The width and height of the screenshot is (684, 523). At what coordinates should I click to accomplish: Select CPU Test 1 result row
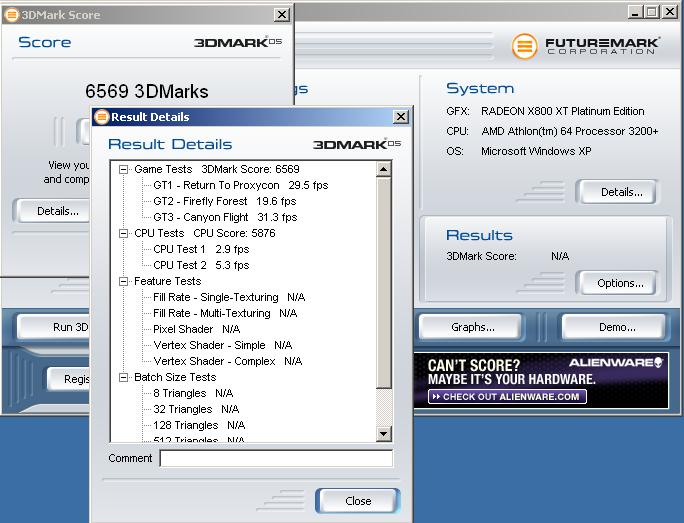click(x=201, y=249)
